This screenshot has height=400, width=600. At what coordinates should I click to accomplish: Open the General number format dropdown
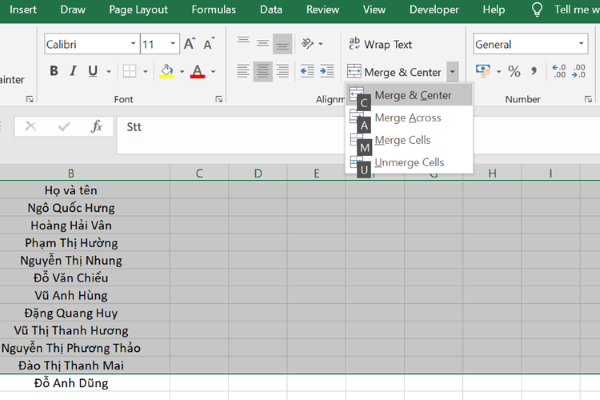point(581,45)
